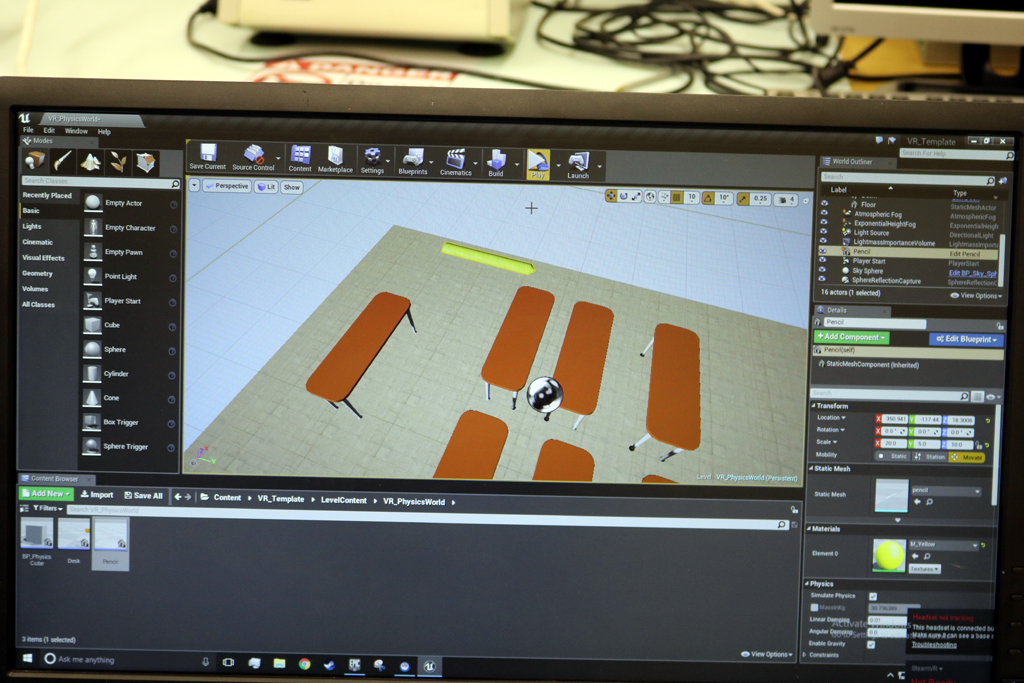Screen dimensions: 1024x683
Task: Click the Empty Actor placement icon
Action: (x=93, y=202)
